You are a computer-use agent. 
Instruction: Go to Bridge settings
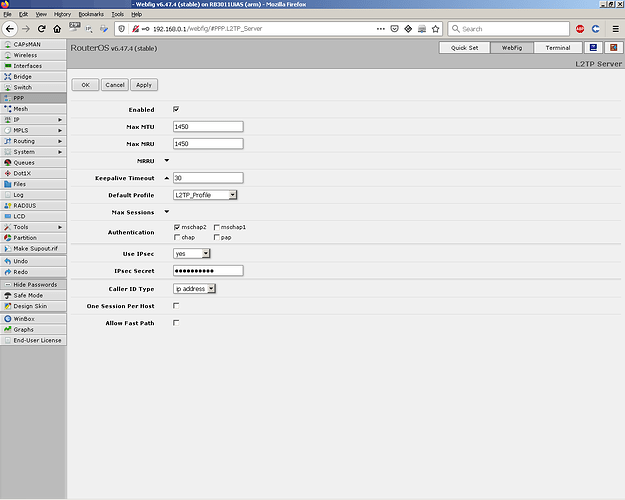pyautogui.click(x=33, y=77)
